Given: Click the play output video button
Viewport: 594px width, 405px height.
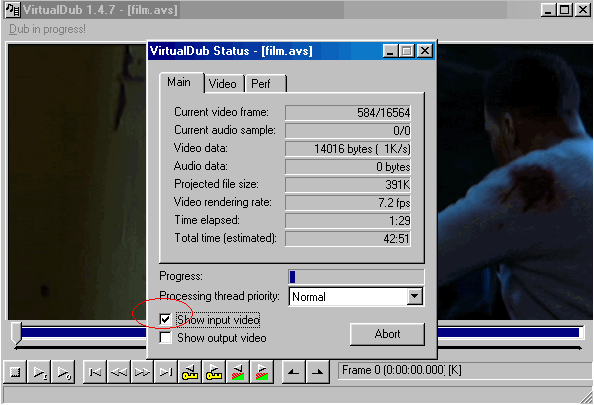Looking at the screenshot, I should (x=63, y=372).
